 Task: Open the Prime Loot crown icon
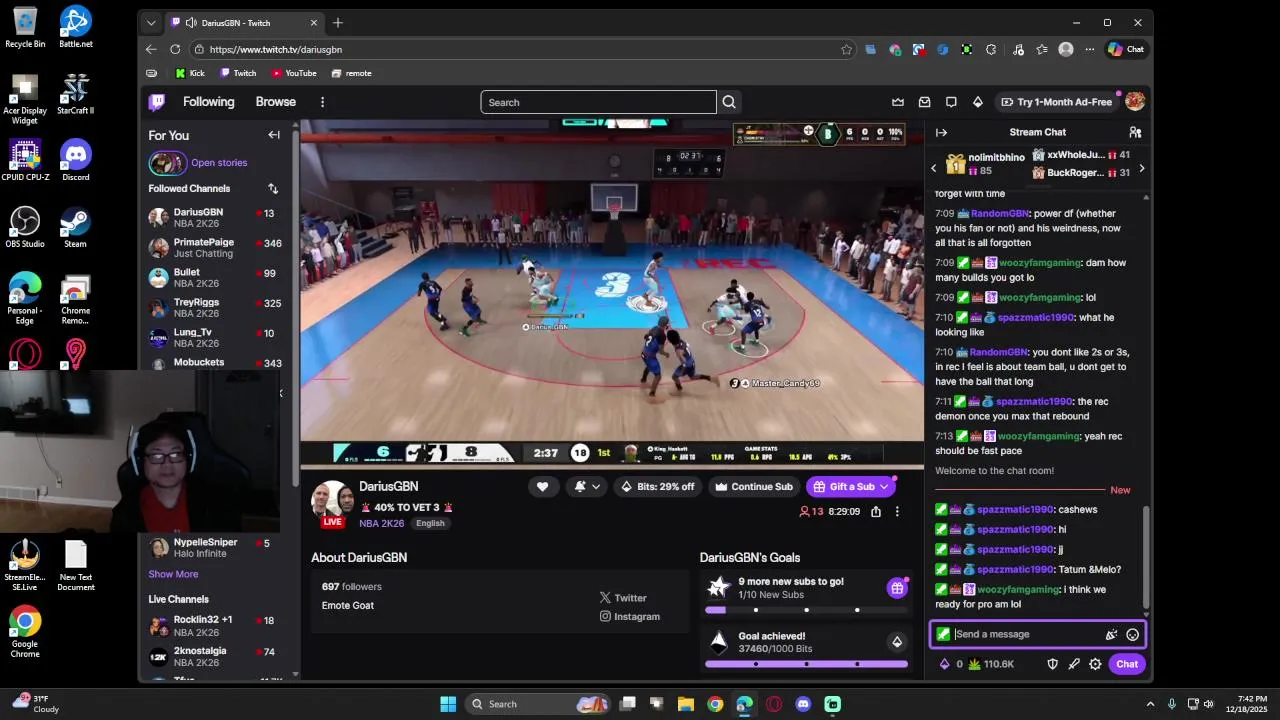[x=898, y=102]
